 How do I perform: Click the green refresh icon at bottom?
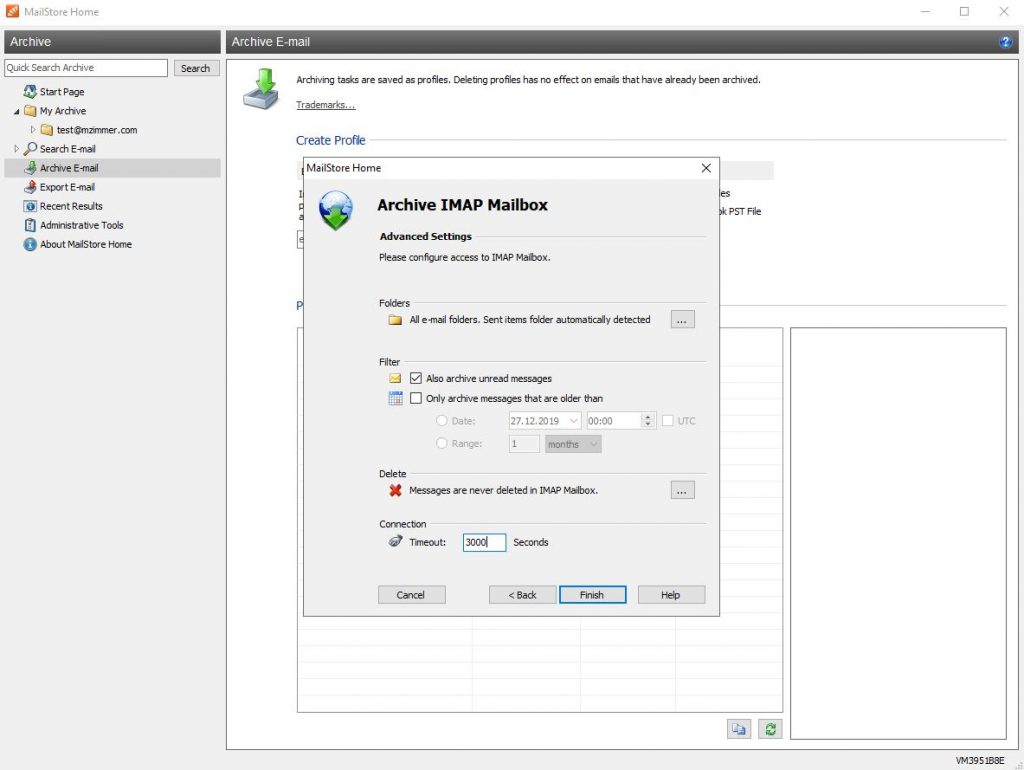click(x=769, y=729)
